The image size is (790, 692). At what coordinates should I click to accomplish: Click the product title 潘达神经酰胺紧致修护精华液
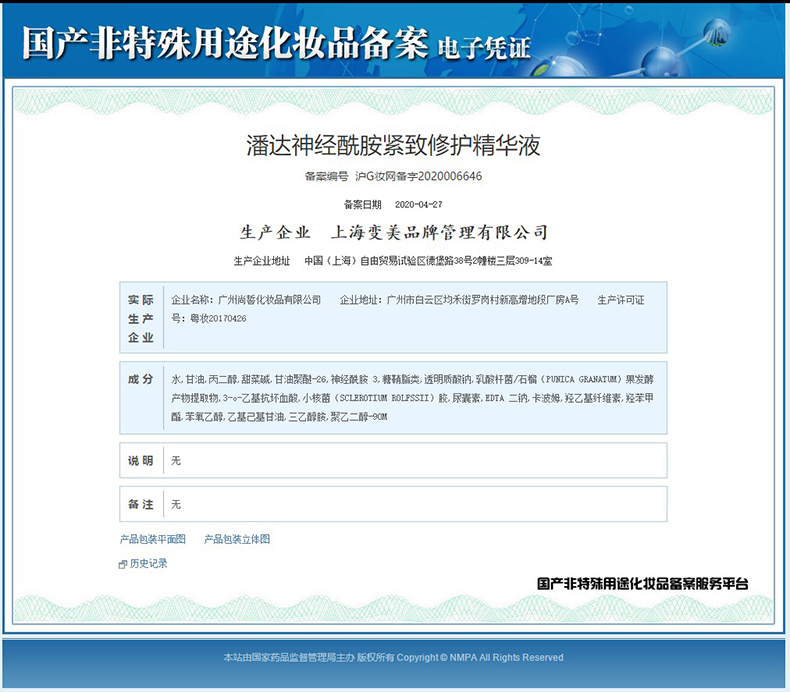coord(393,145)
